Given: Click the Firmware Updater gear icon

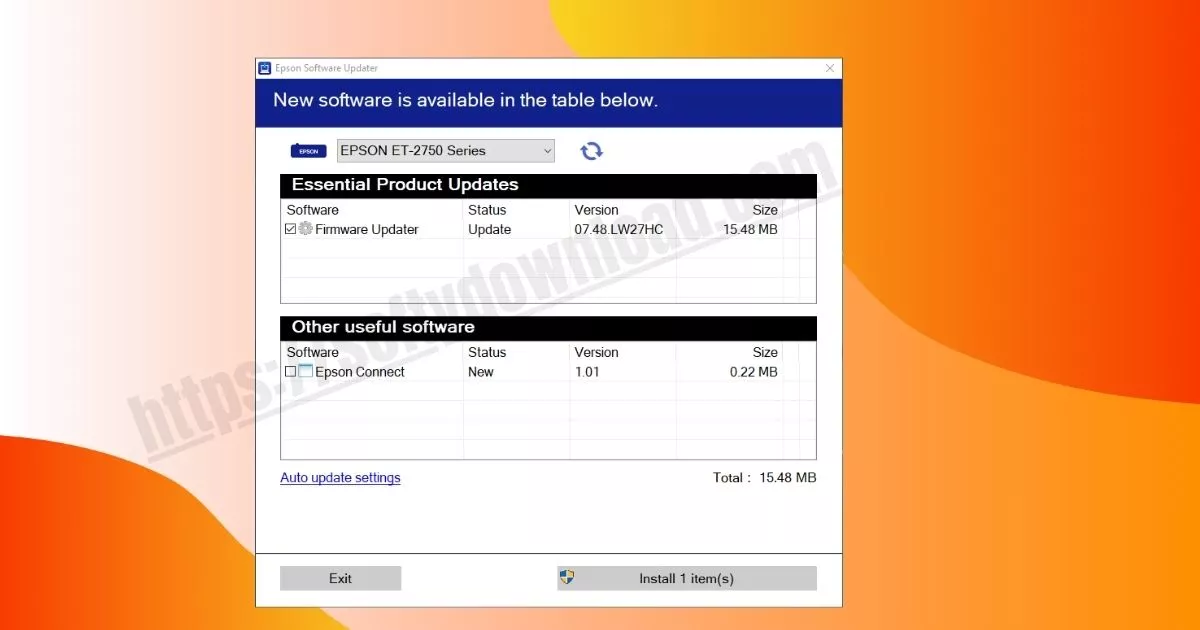Looking at the screenshot, I should [306, 229].
